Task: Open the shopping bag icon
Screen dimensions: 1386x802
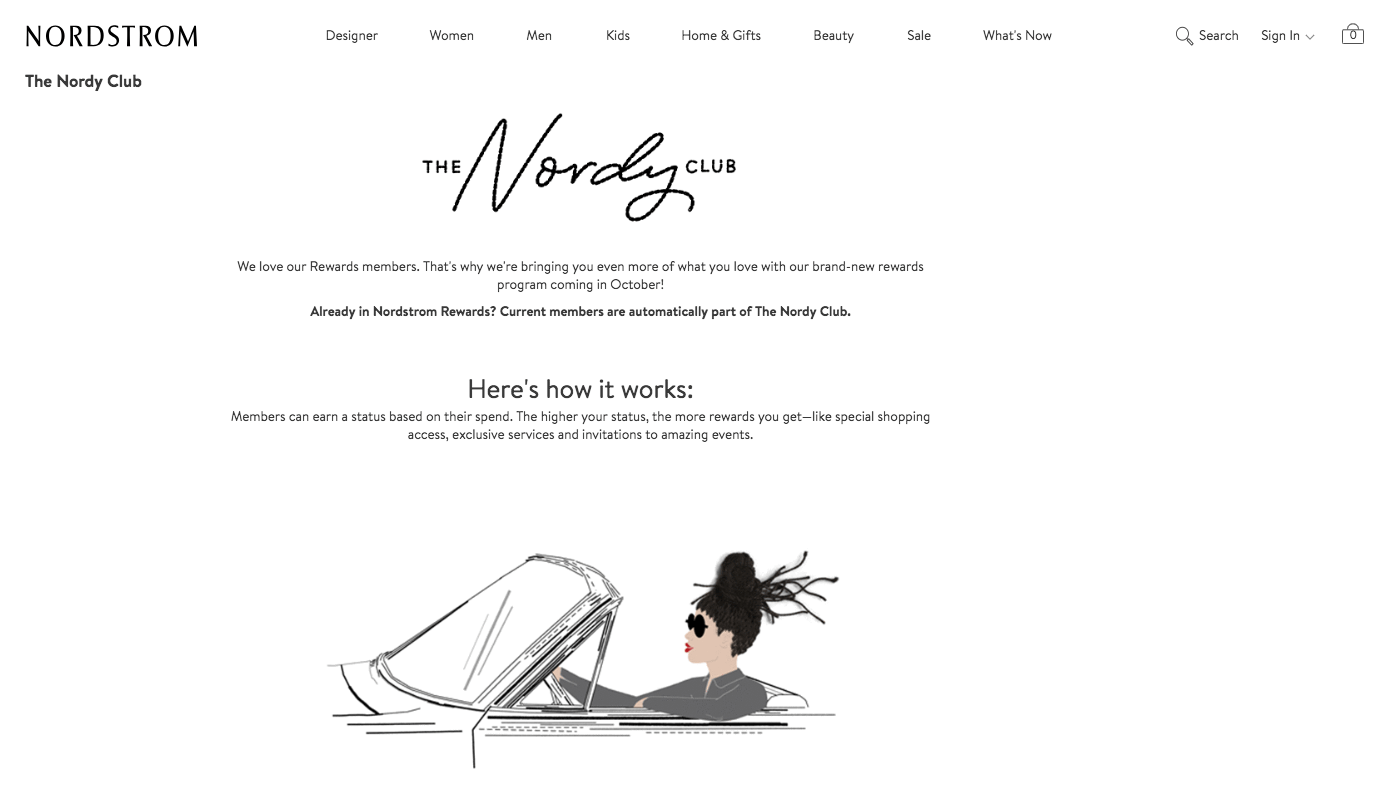Action: pyautogui.click(x=1353, y=35)
